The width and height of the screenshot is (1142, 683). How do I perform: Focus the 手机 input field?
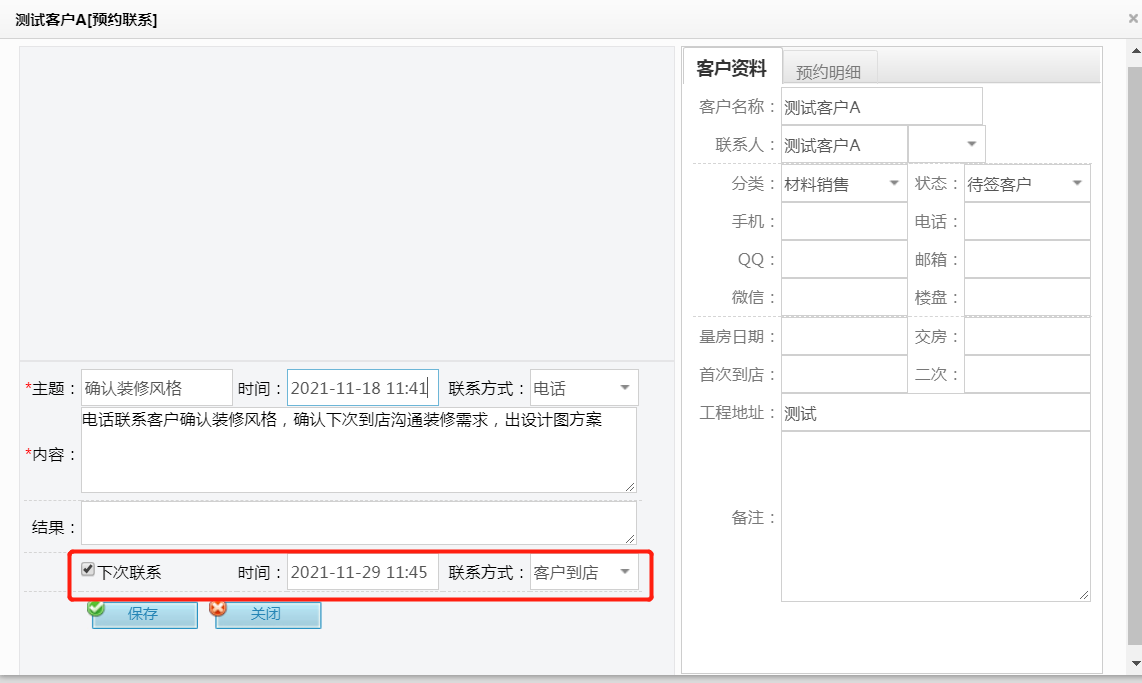tap(843, 222)
